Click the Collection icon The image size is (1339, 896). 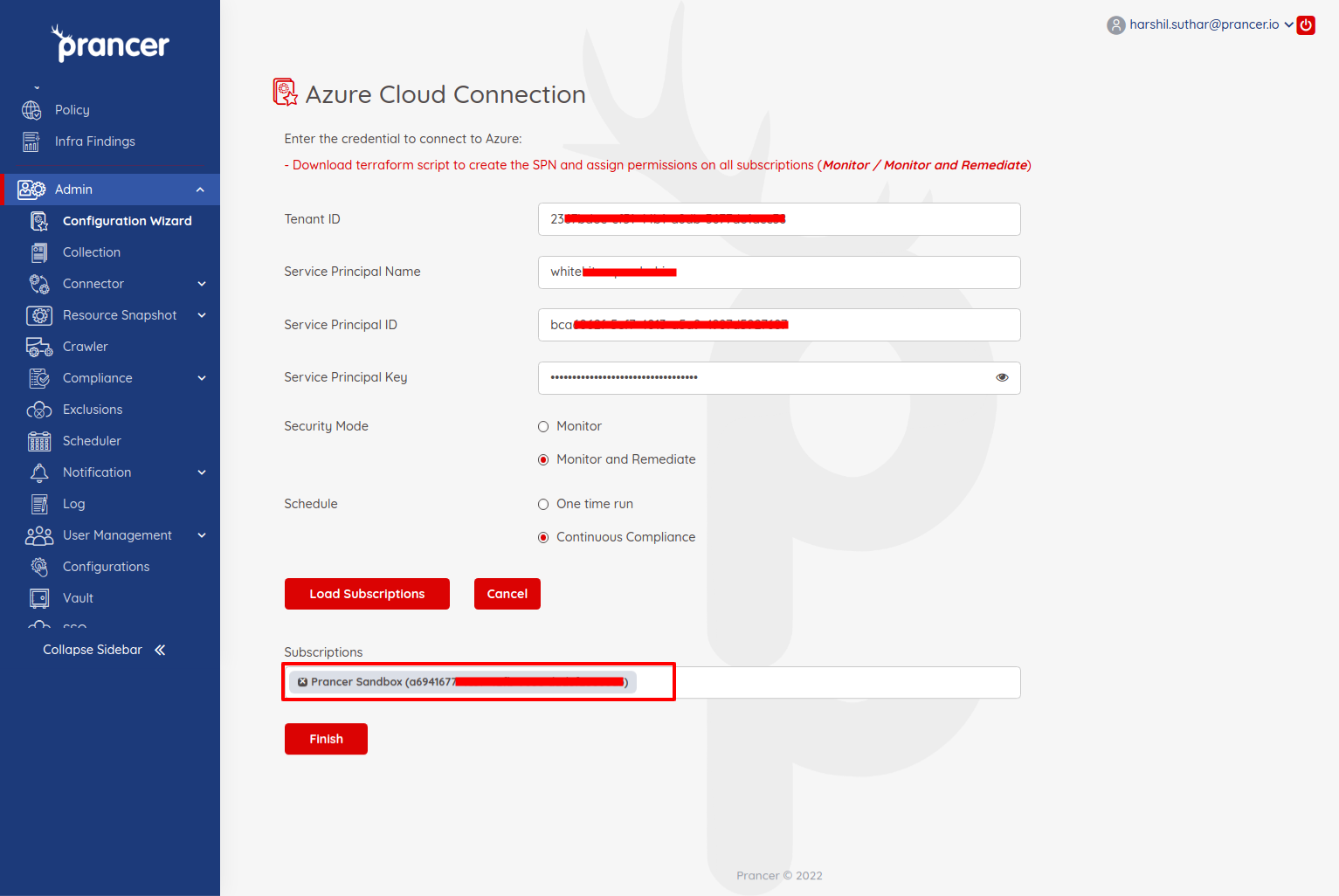point(39,252)
